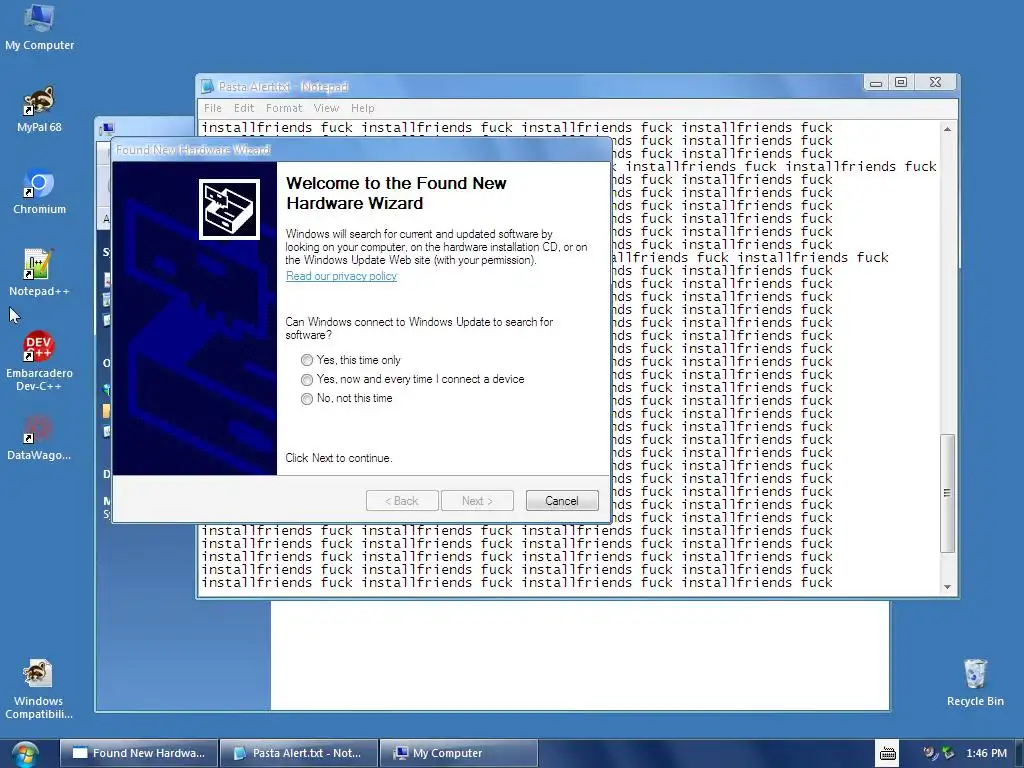Viewport: 1024px width, 768px height.
Task: Click the hardware wizard graphic icon
Action: [x=229, y=210]
